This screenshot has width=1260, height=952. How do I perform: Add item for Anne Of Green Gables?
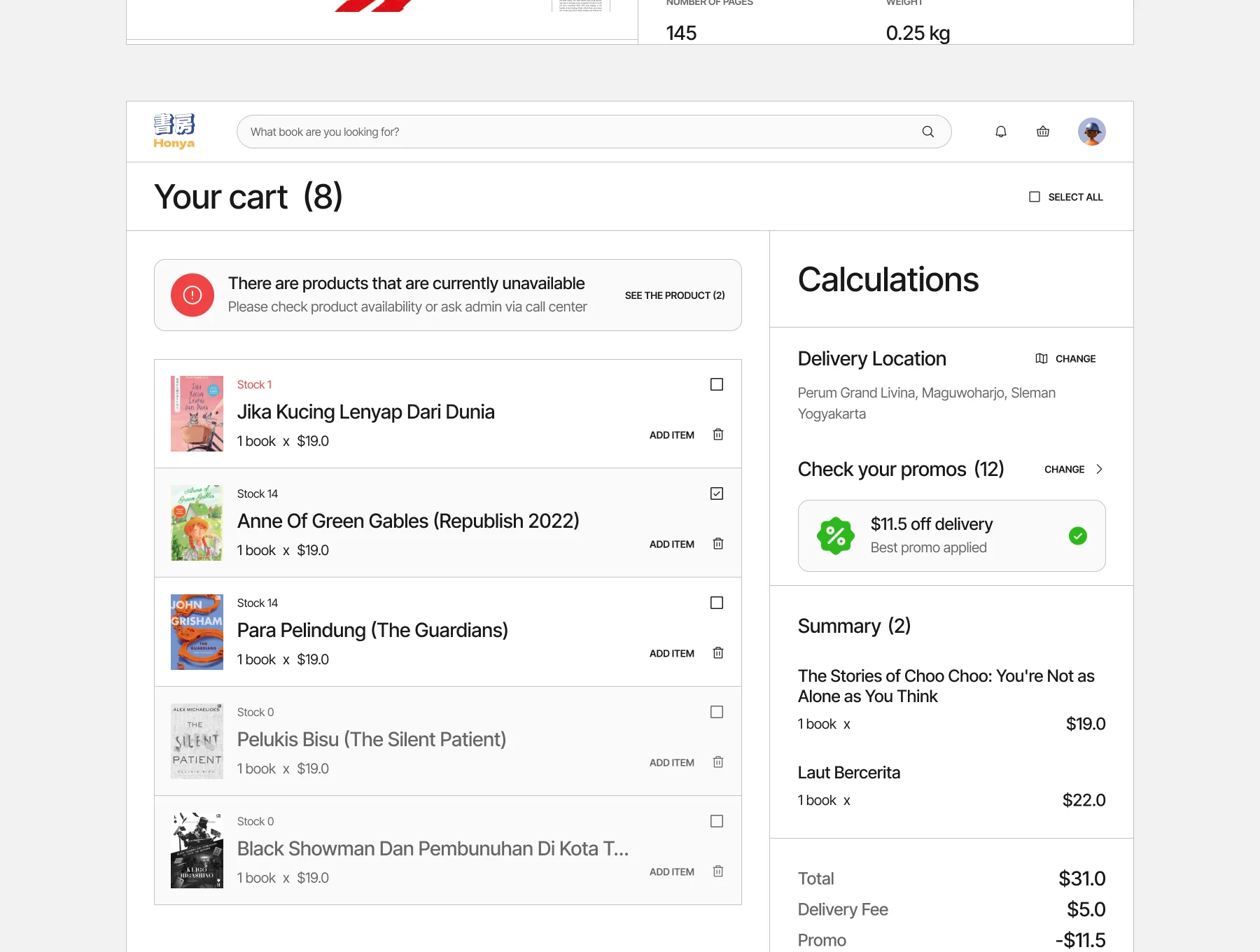coord(672,544)
